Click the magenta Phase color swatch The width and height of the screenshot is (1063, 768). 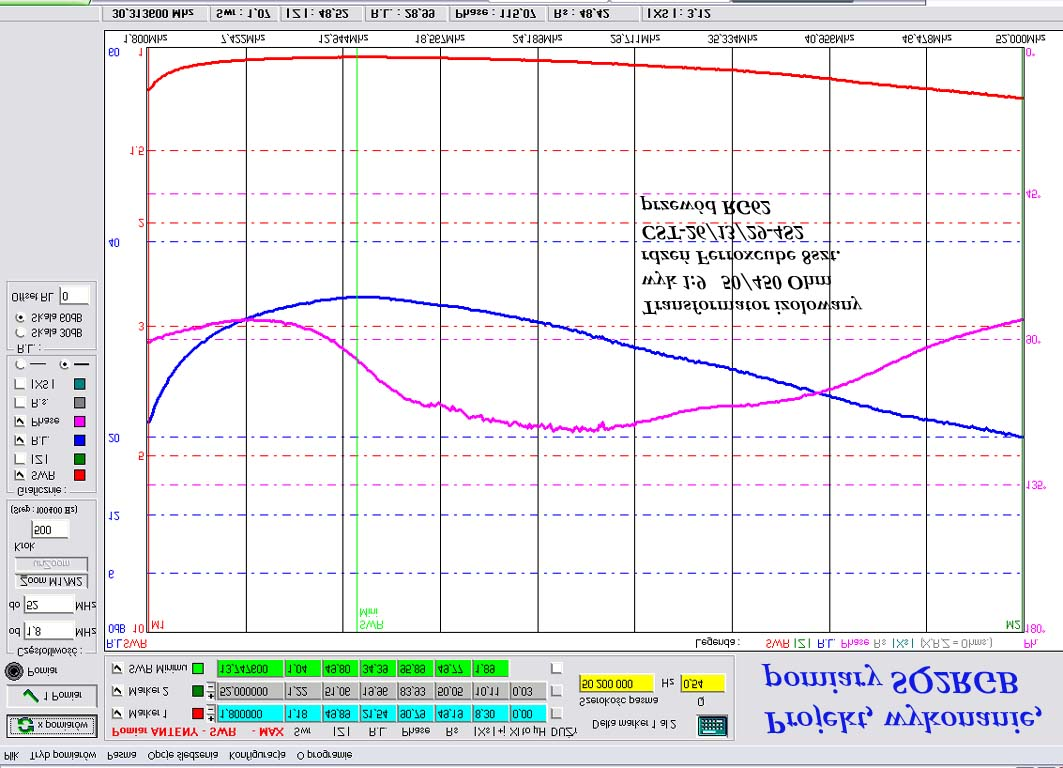click(x=79, y=422)
